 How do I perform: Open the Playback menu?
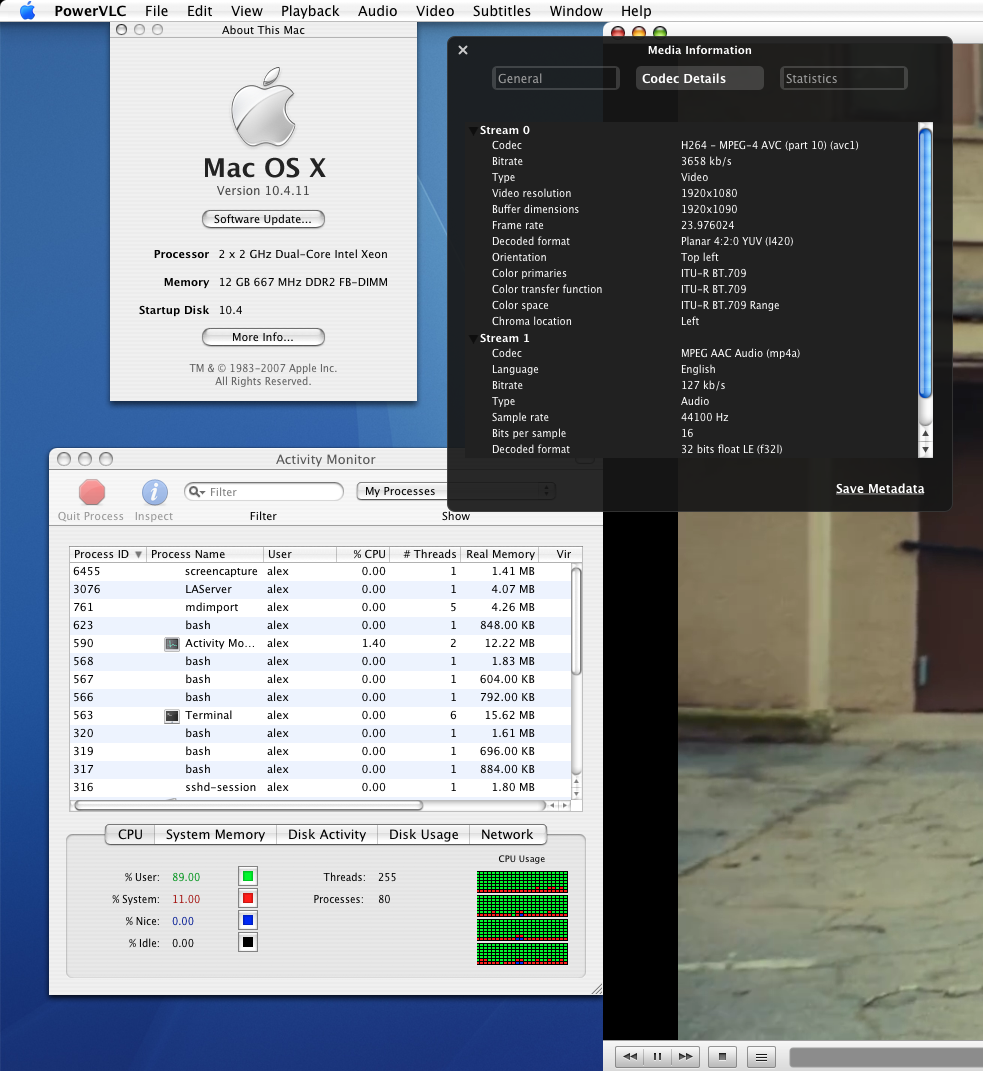pos(309,11)
